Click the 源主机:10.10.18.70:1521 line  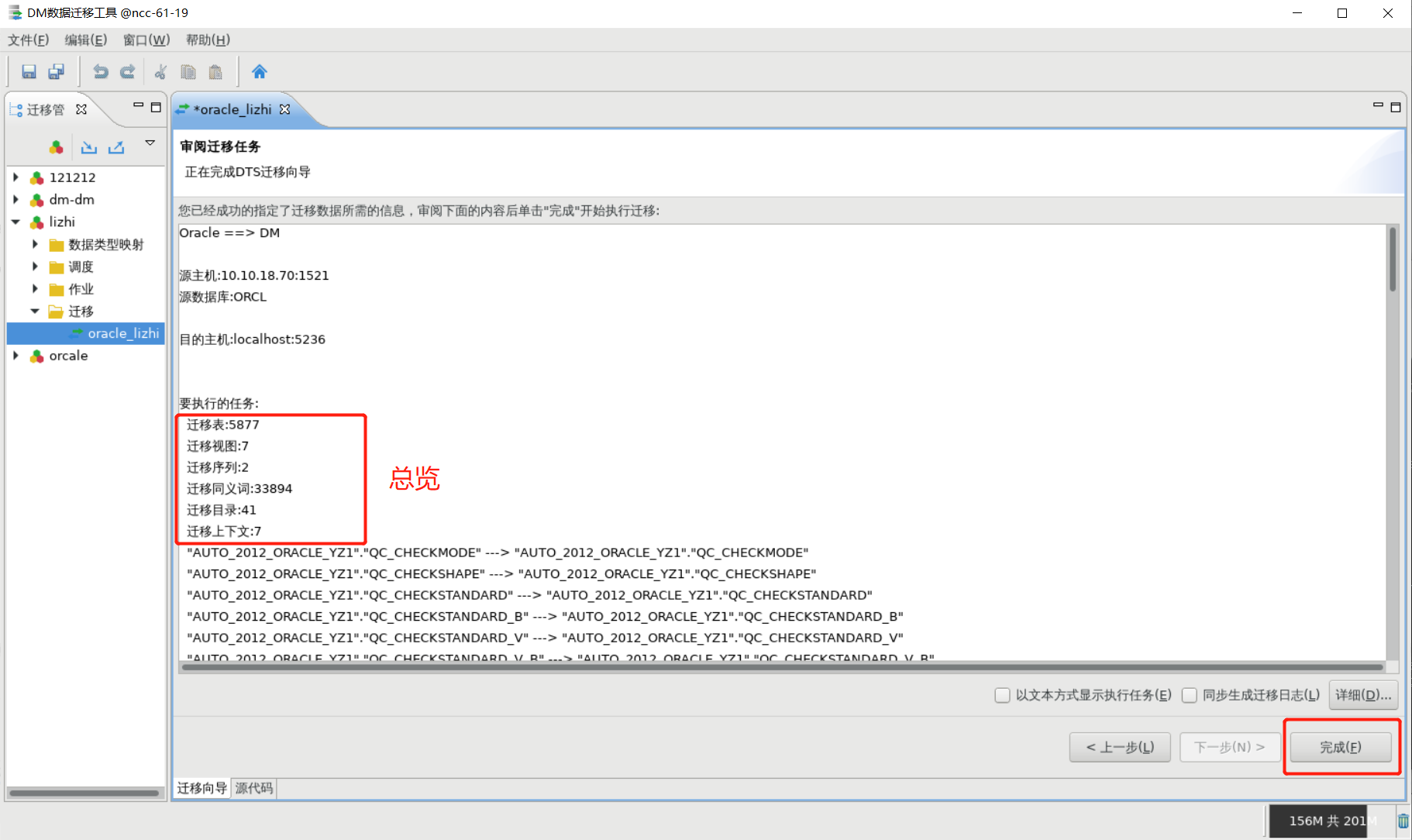point(254,275)
